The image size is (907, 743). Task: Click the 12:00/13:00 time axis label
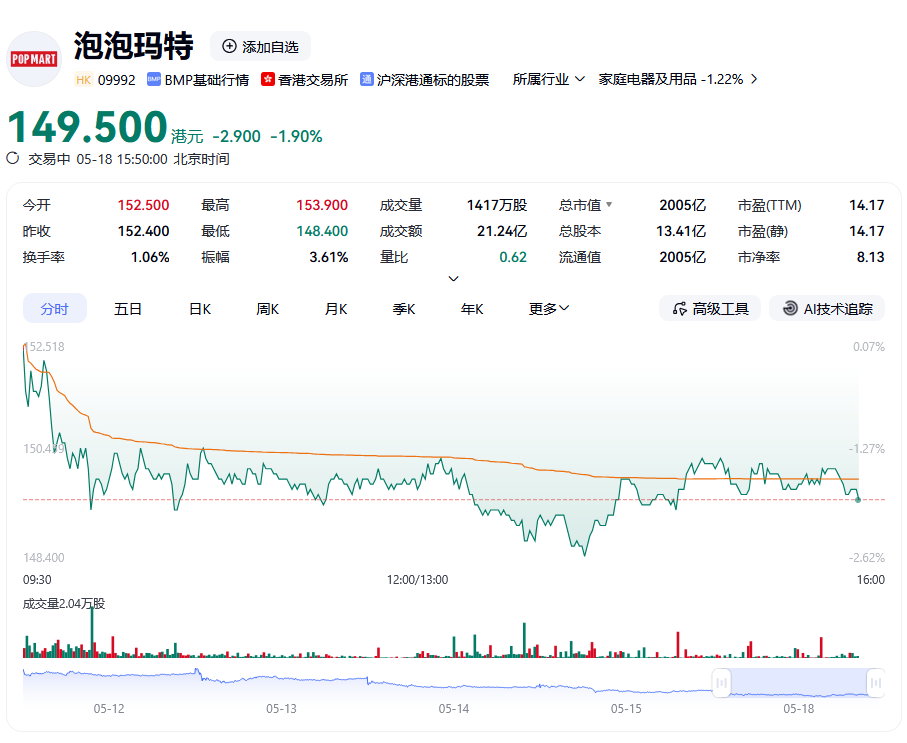point(418,579)
